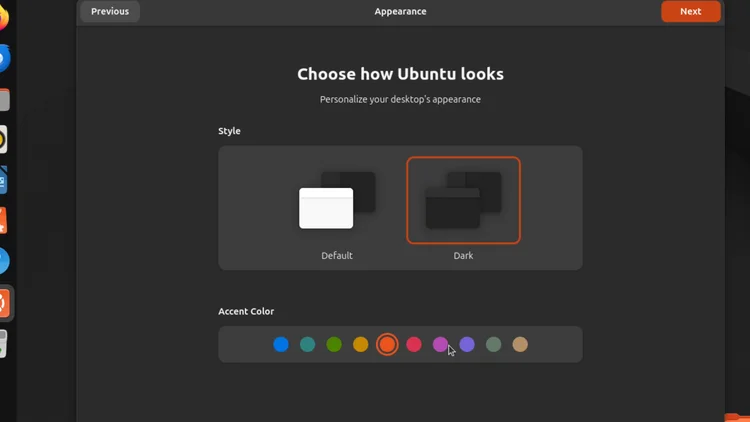The width and height of the screenshot is (750, 422).
Task: Pick the teal accent color
Action: (x=308, y=344)
